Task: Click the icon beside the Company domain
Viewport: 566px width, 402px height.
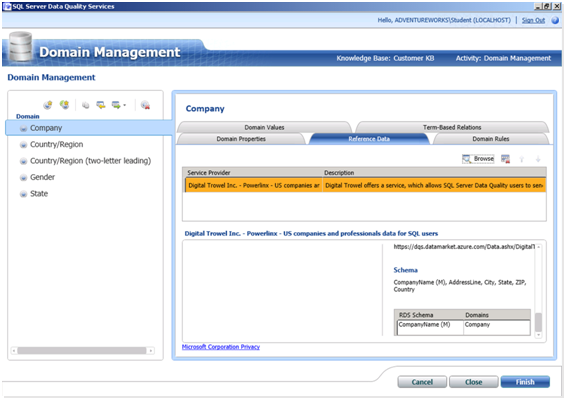Action: coord(23,128)
